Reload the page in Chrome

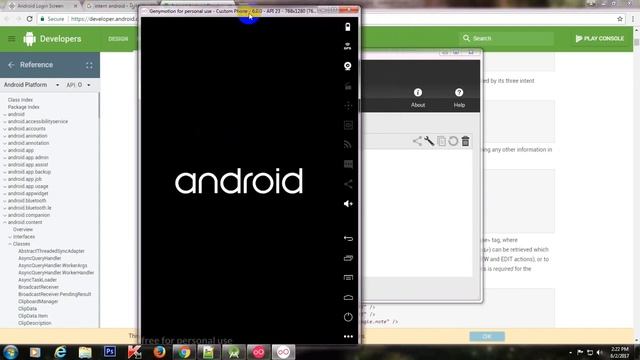coord(29,19)
